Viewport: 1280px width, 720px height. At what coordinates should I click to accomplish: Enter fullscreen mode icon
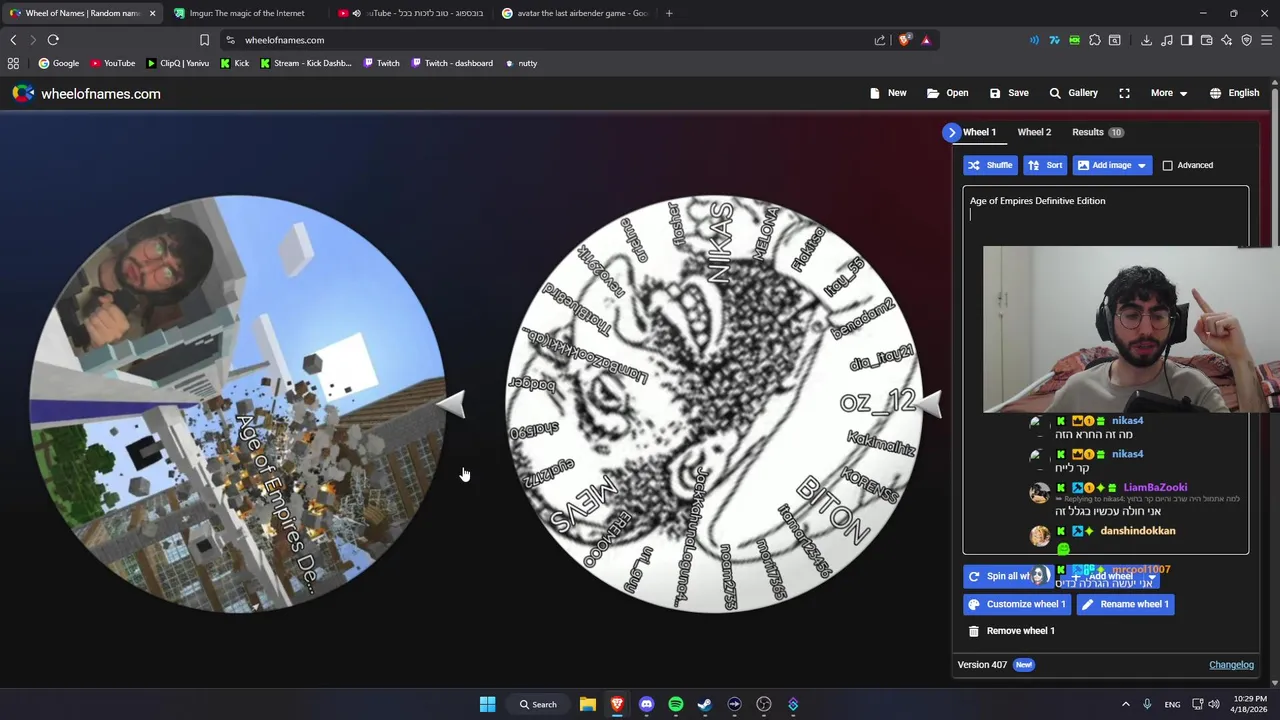coord(1124,93)
